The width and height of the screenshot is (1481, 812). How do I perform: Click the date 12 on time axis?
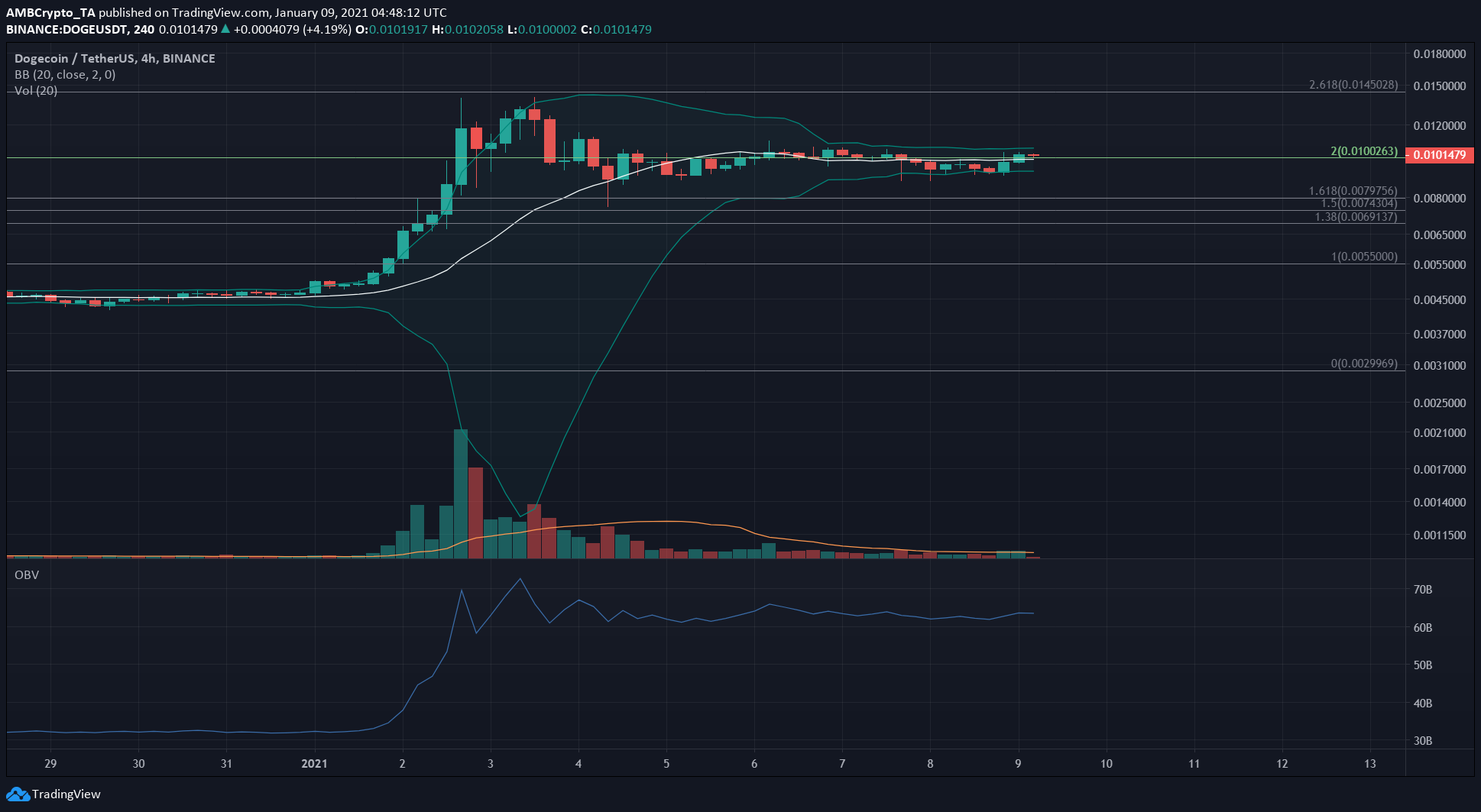pos(1282,764)
